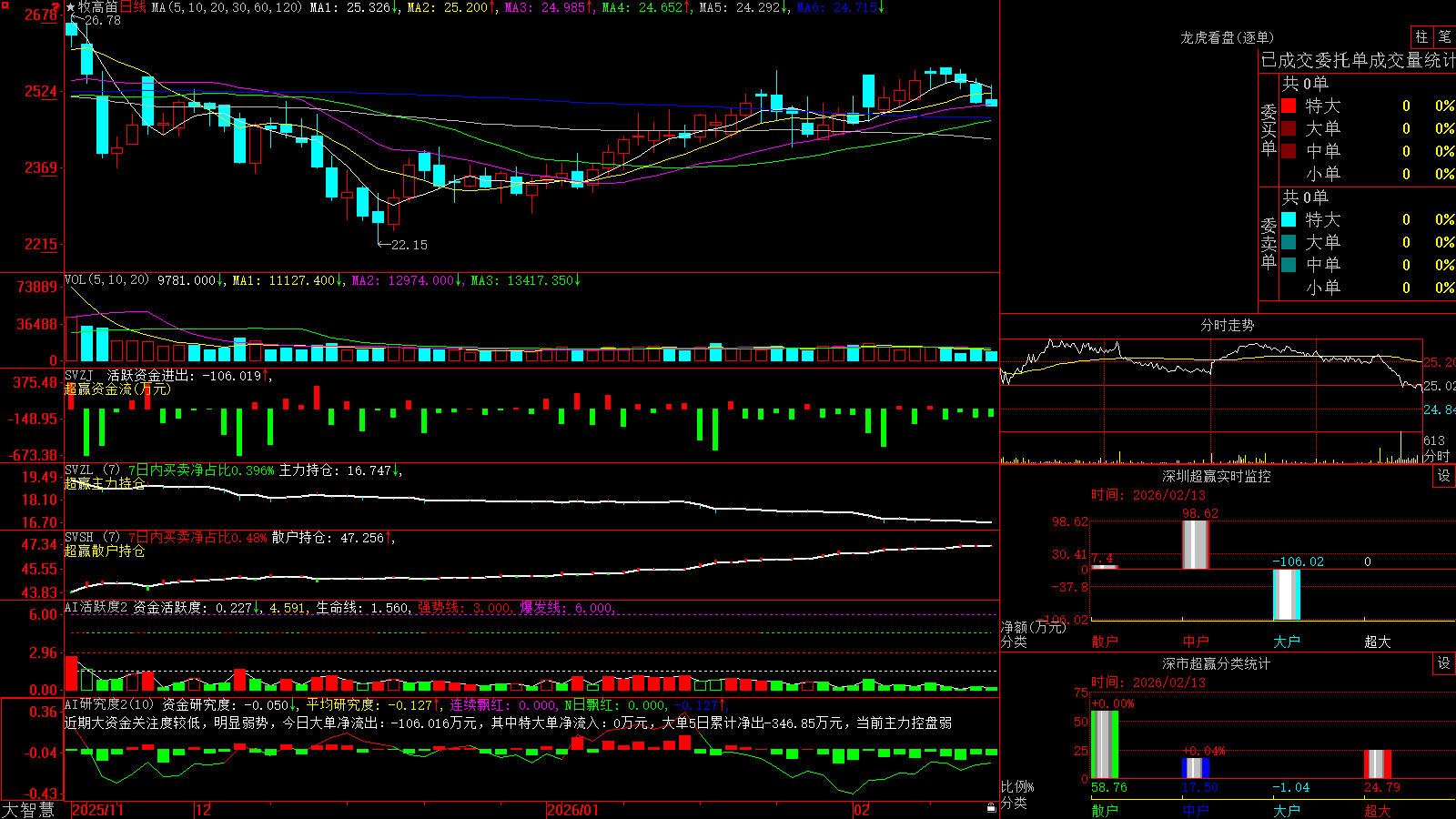Select the SVSH (7) indicator label
Viewport: 1456px width, 819px height.
92,538
